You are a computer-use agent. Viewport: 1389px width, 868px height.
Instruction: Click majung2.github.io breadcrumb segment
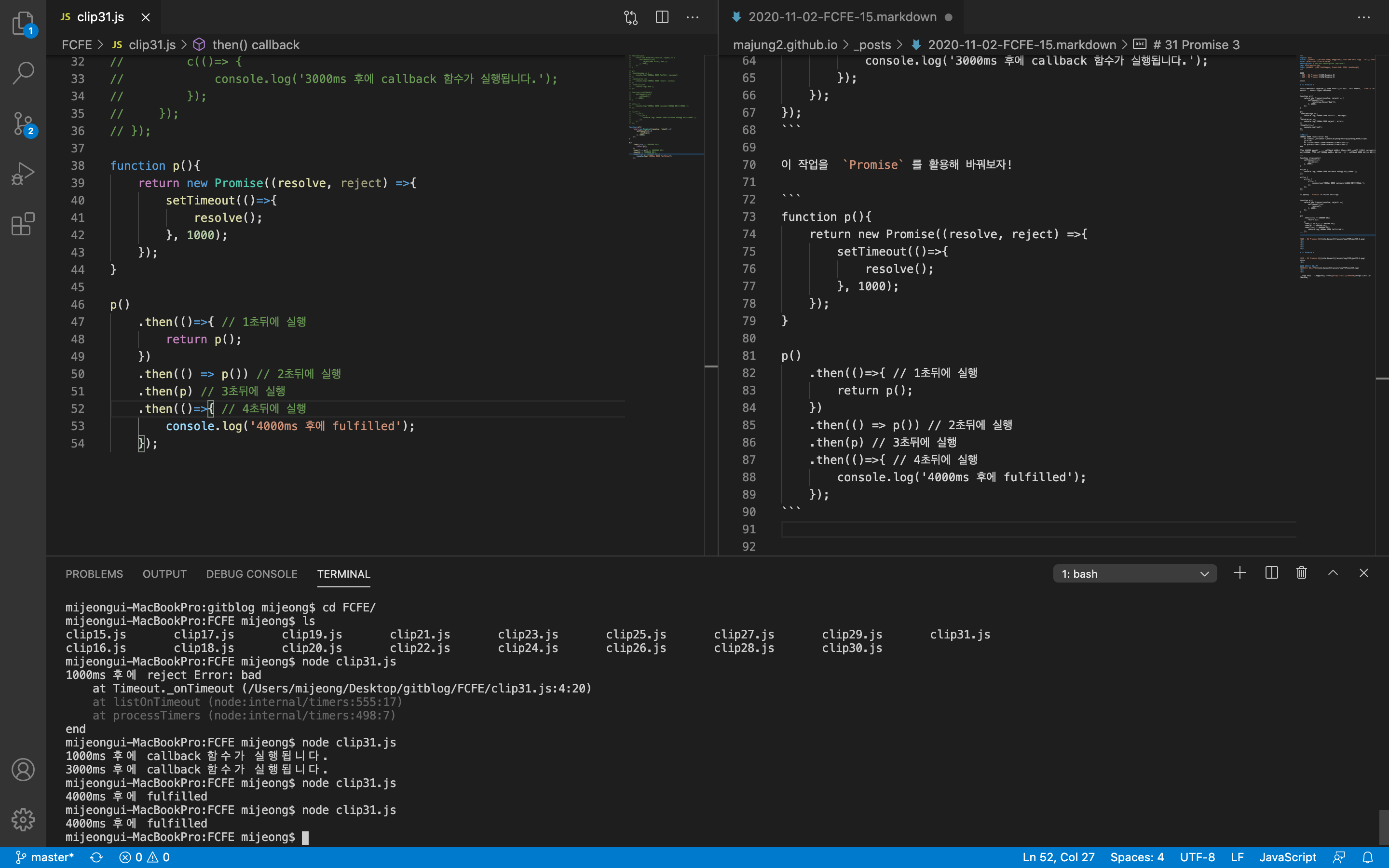pos(785,45)
